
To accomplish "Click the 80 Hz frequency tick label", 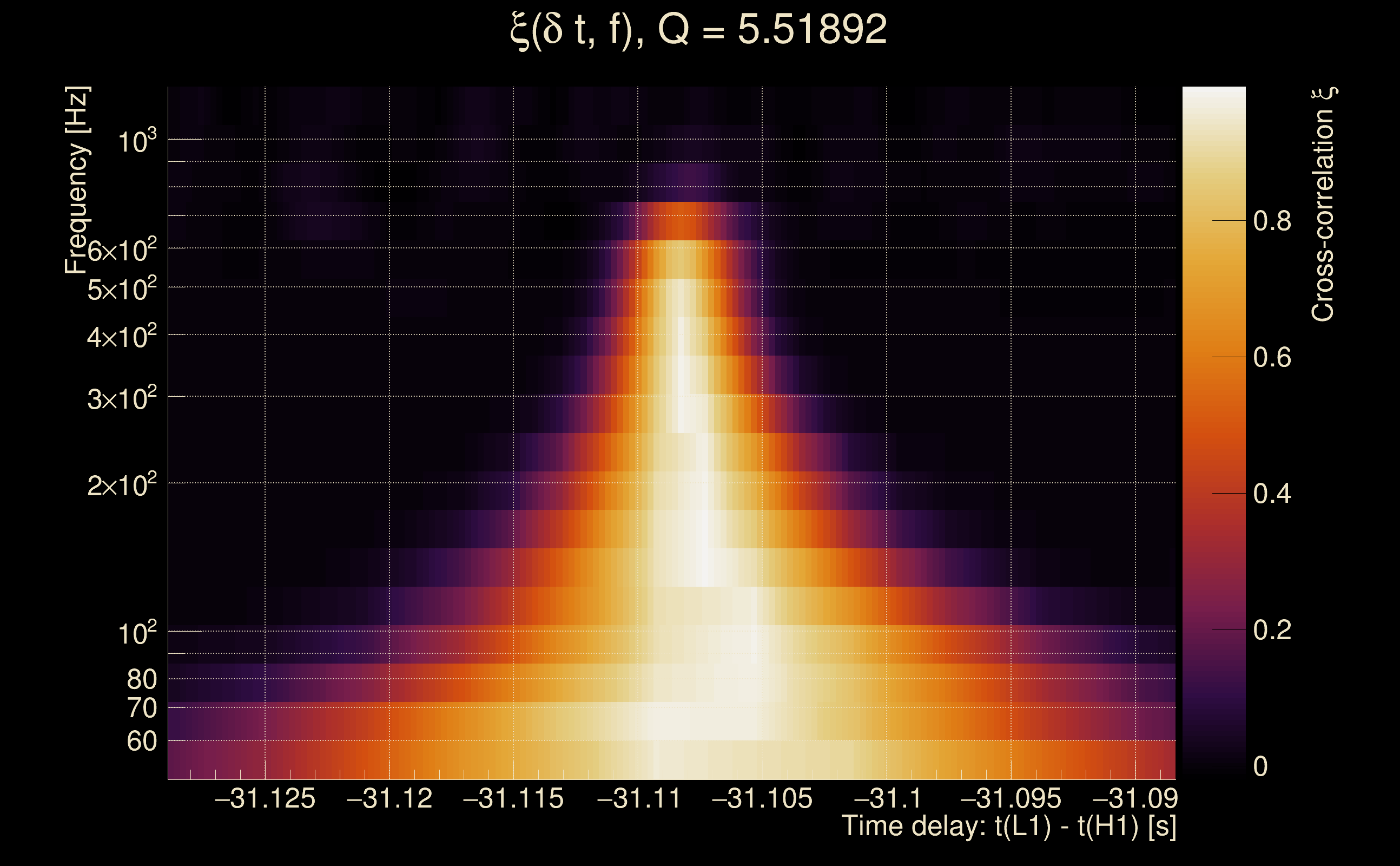I will tap(141, 680).
